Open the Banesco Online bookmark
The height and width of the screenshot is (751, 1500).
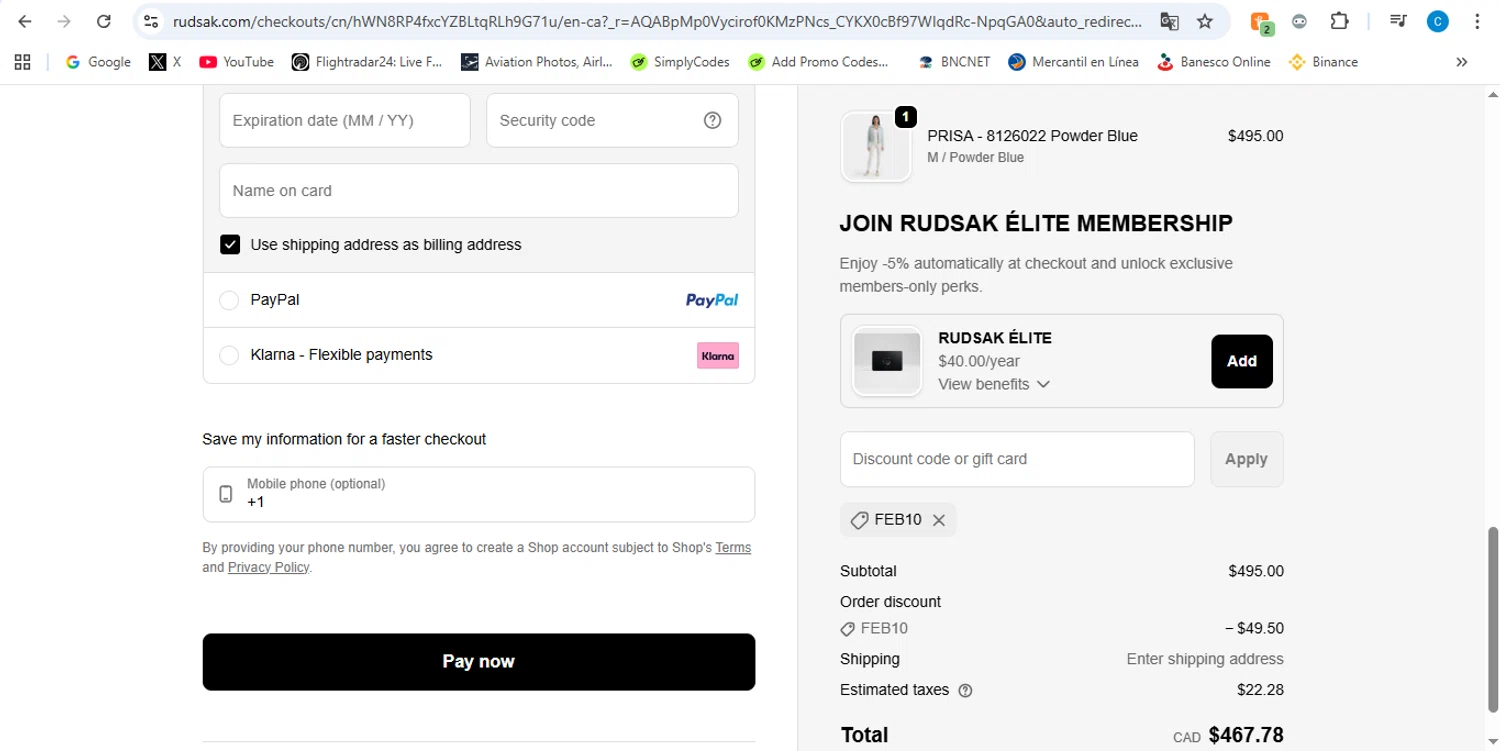[x=1213, y=62]
